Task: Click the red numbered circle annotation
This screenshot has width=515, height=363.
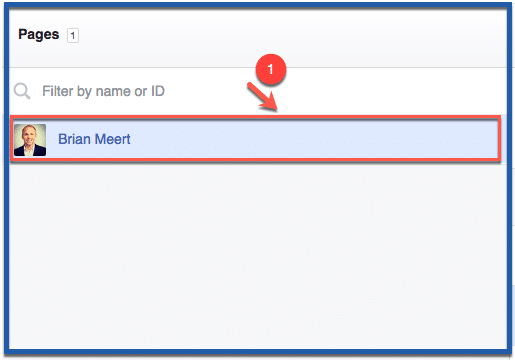Action: [x=271, y=69]
